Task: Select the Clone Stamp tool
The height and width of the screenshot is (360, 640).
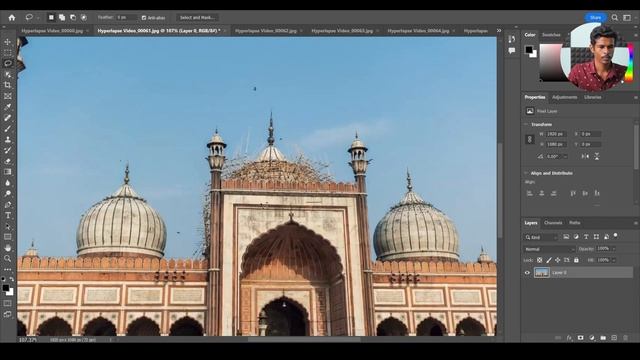Action: pos(8,139)
